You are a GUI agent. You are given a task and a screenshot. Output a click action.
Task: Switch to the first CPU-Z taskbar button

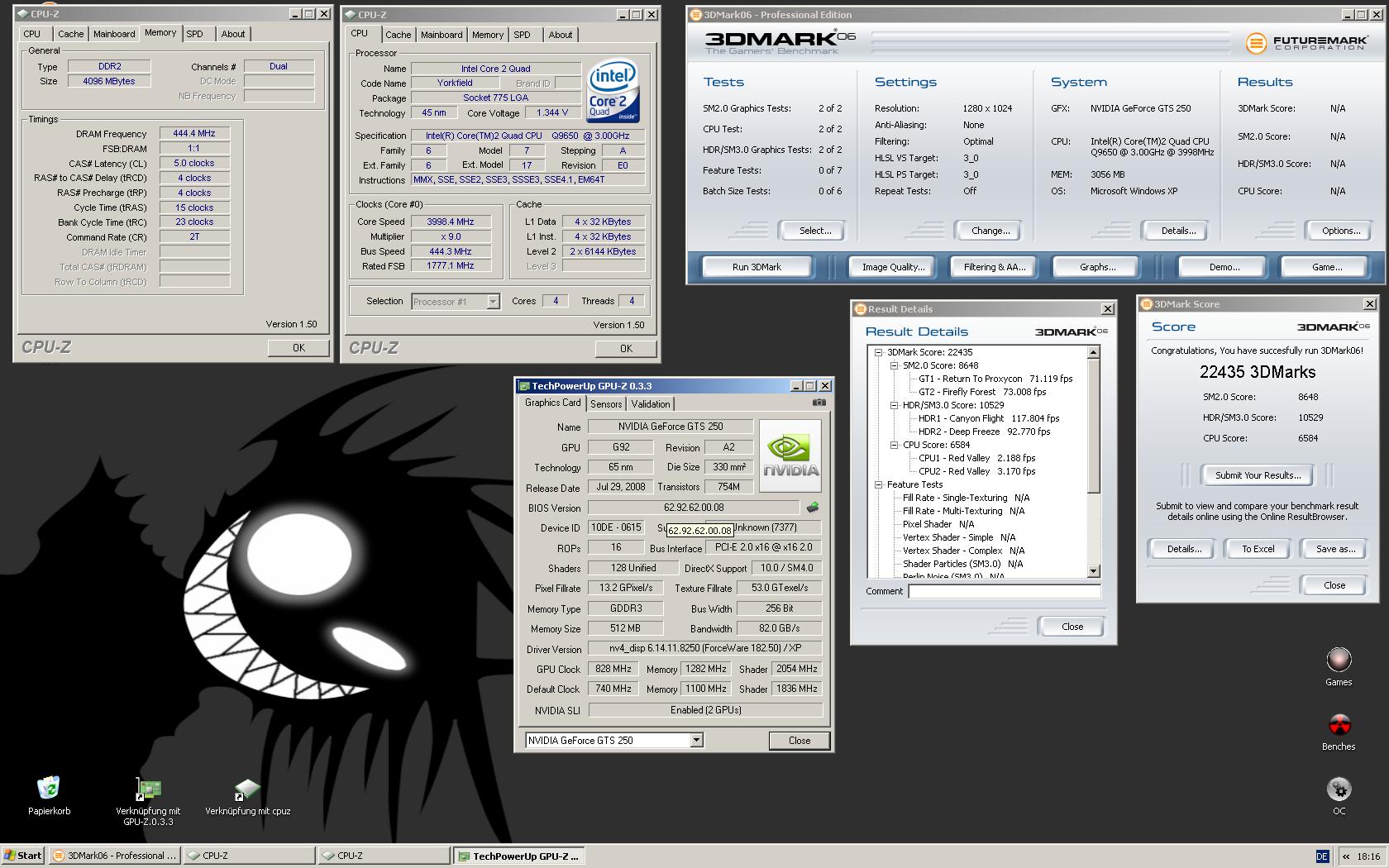(x=249, y=856)
